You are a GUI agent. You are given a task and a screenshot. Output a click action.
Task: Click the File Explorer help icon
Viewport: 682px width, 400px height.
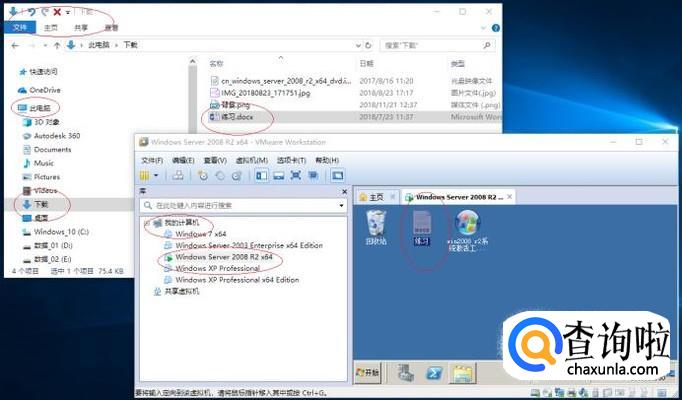coord(495,28)
